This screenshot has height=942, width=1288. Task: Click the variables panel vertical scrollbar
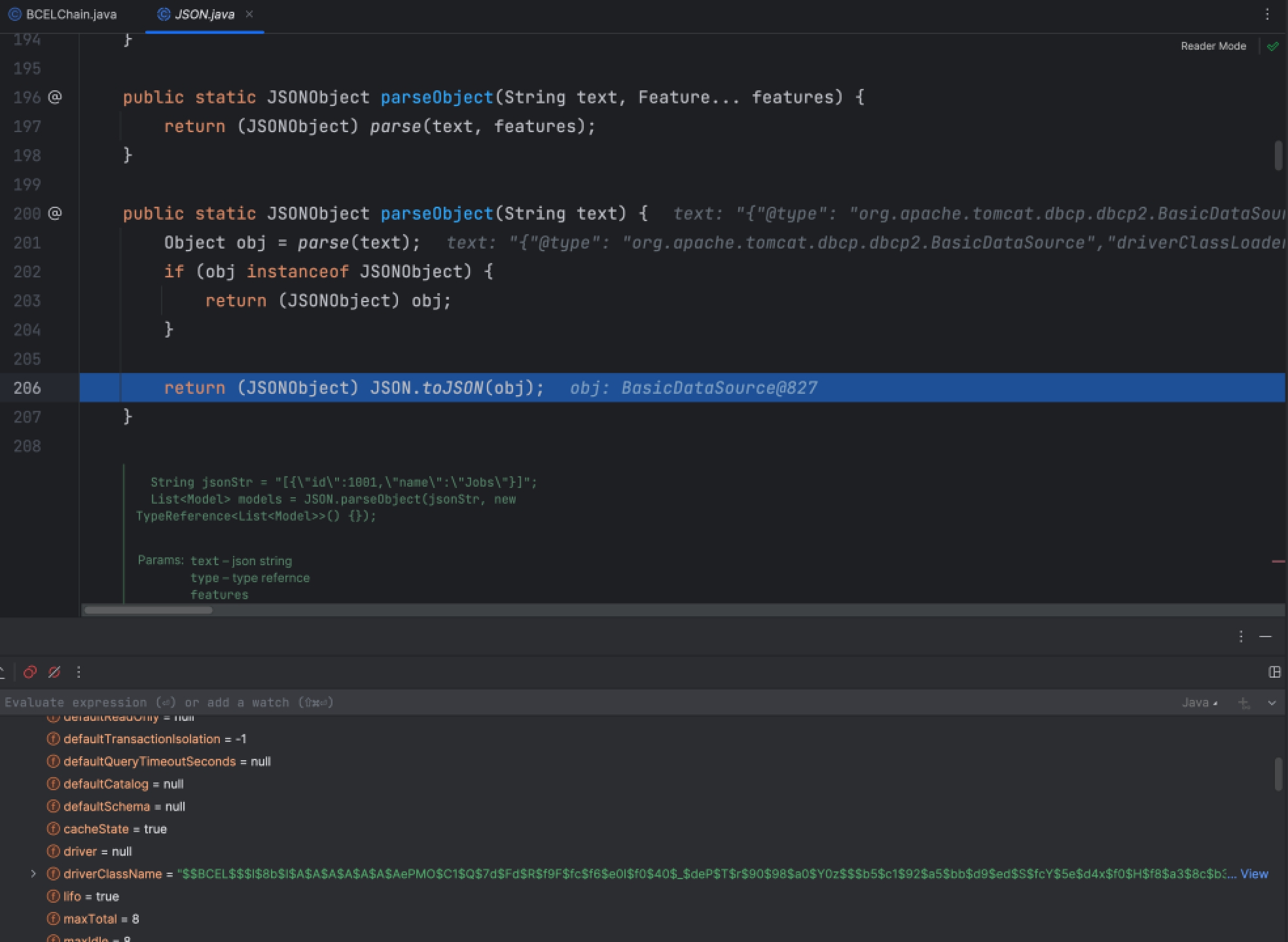[1278, 774]
